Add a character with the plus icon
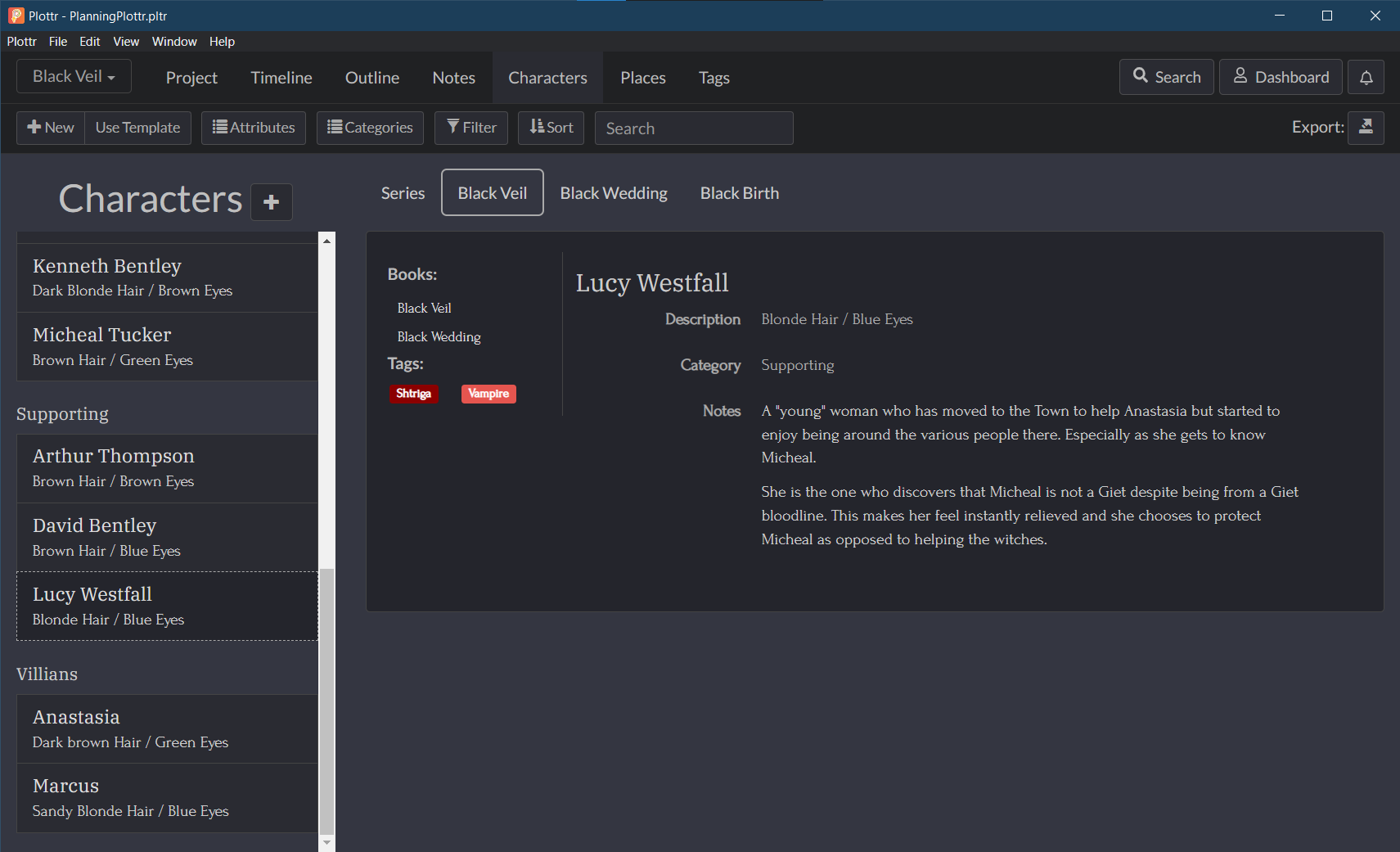This screenshot has width=1400, height=852. point(271,202)
